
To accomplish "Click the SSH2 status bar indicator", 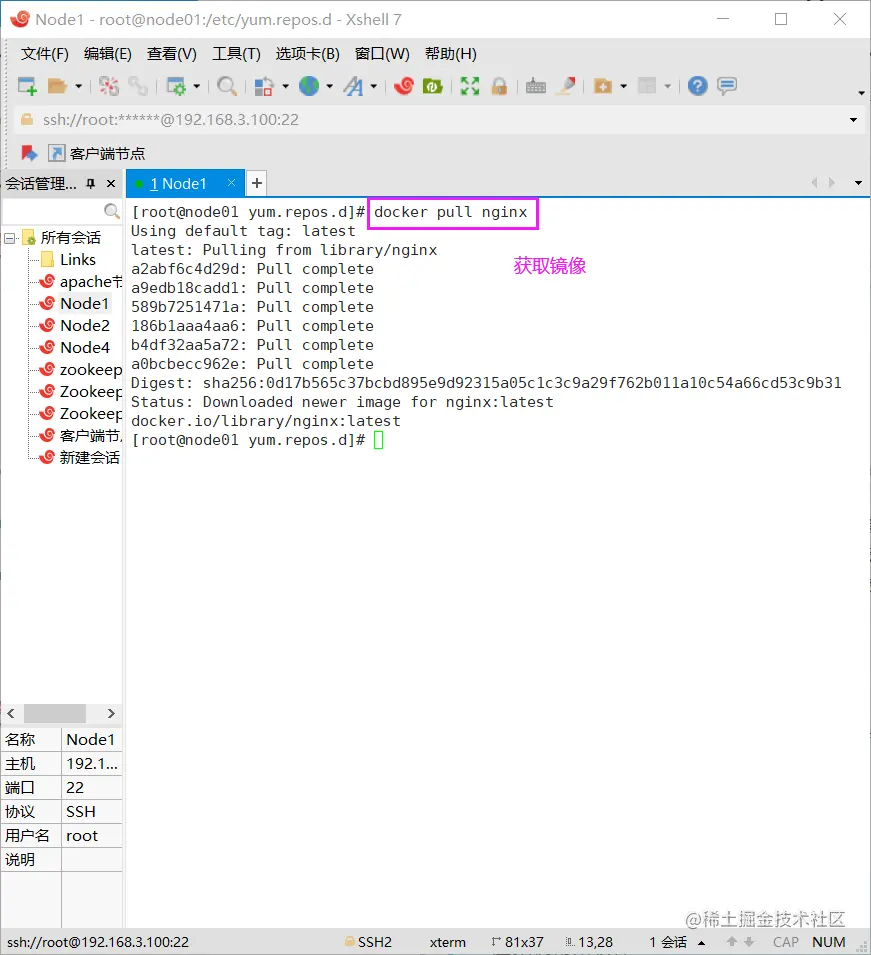I will pyautogui.click(x=368, y=942).
